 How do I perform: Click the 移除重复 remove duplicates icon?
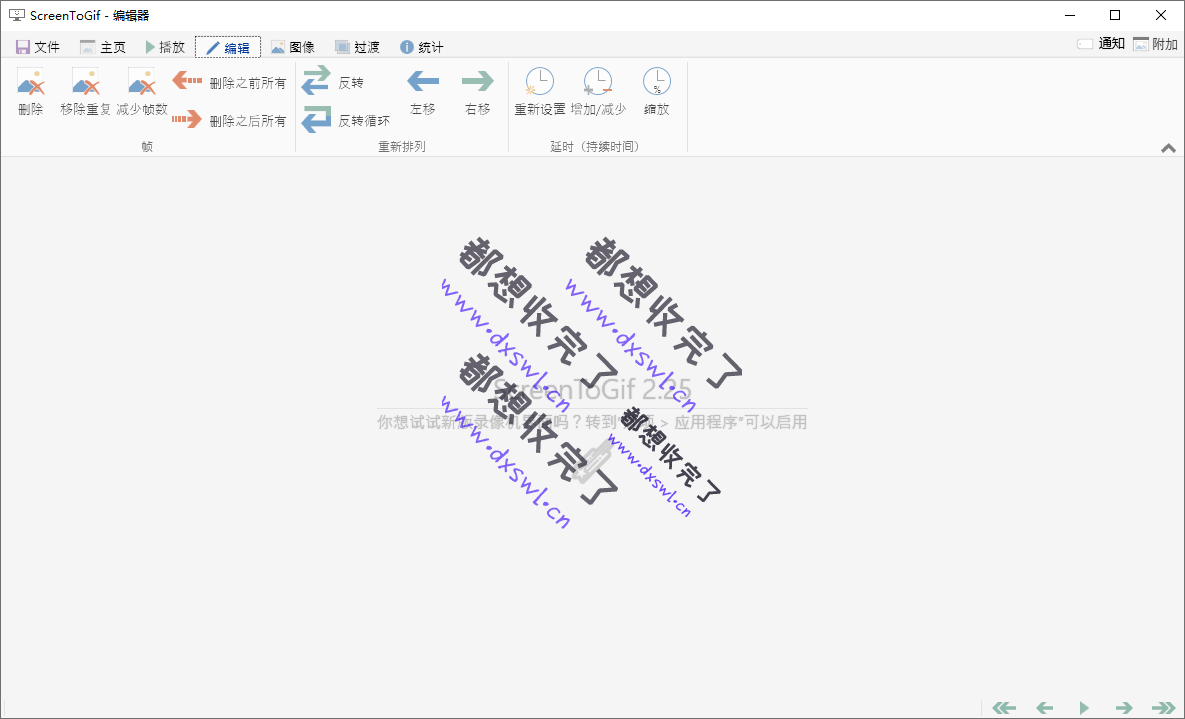[85, 82]
